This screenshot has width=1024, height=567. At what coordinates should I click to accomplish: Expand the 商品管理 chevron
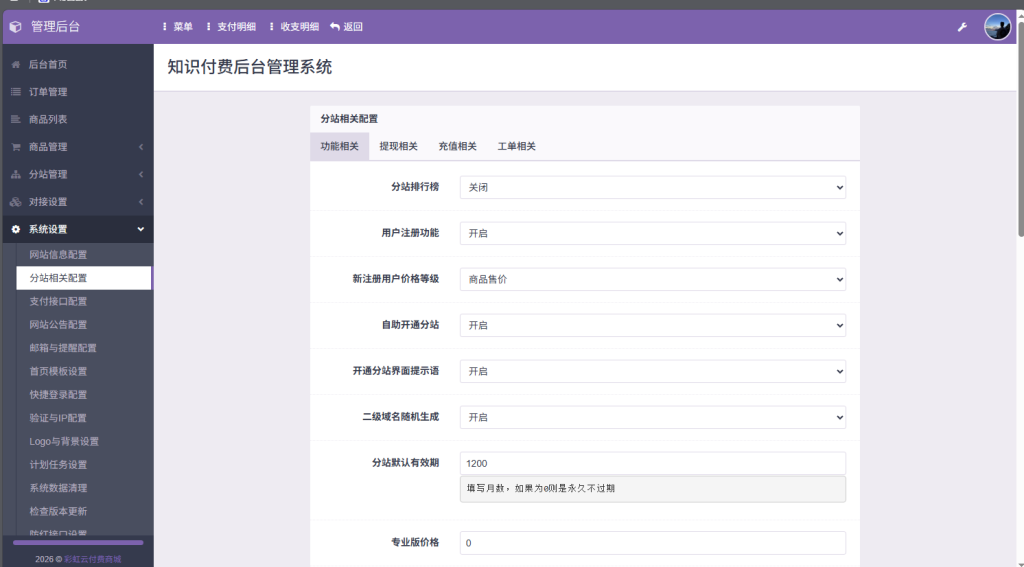[x=141, y=147]
